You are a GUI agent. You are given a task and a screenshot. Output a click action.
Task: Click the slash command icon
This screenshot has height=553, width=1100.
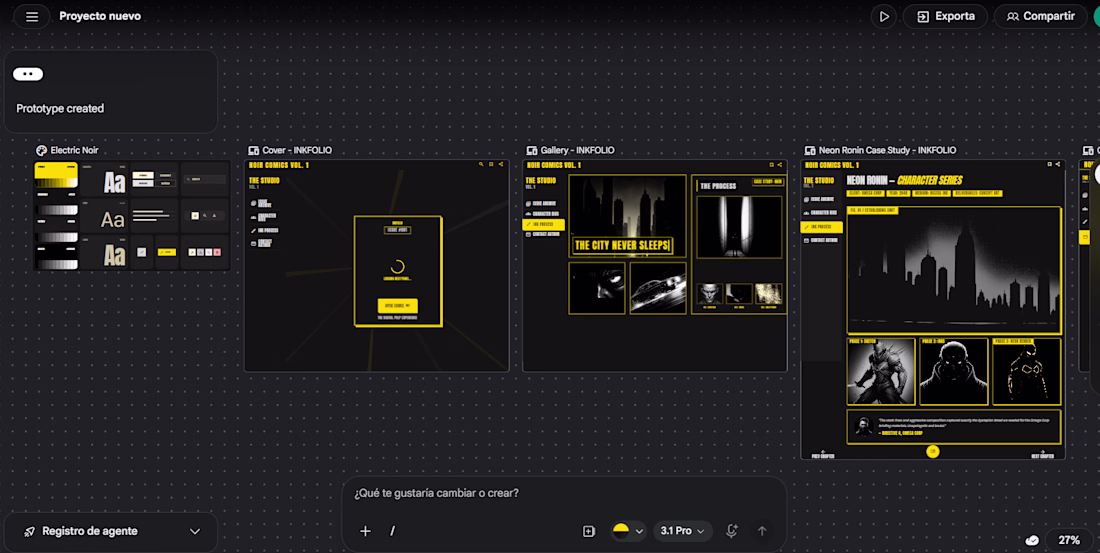[x=392, y=531]
